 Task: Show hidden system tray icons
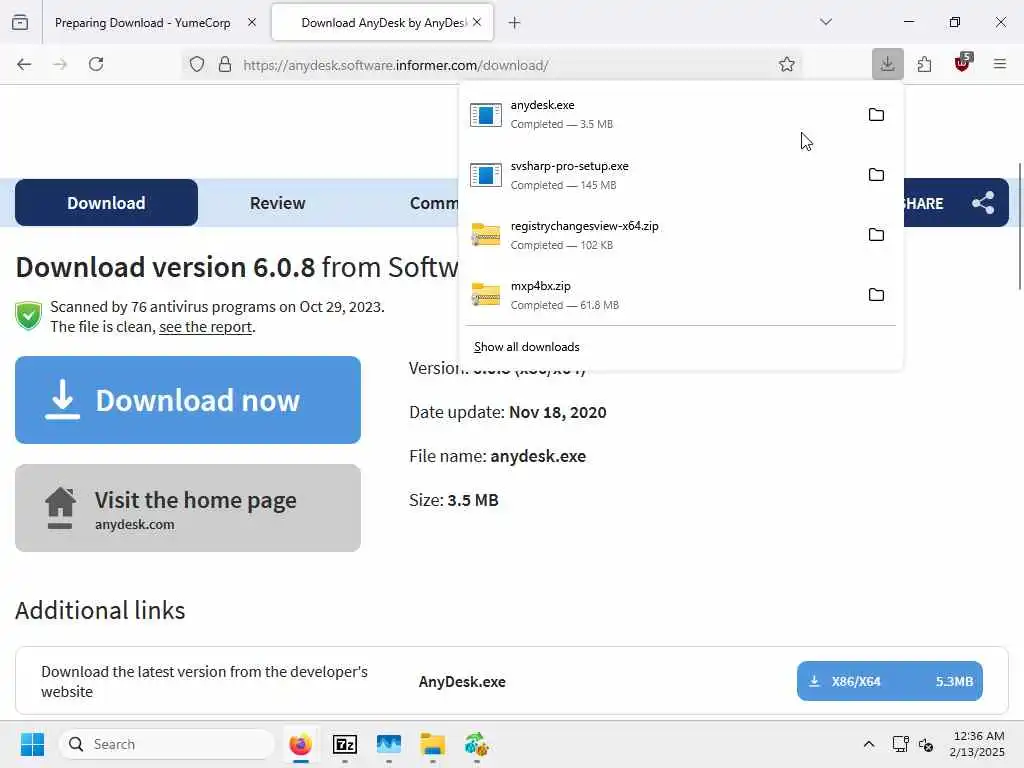click(x=869, y=744)
